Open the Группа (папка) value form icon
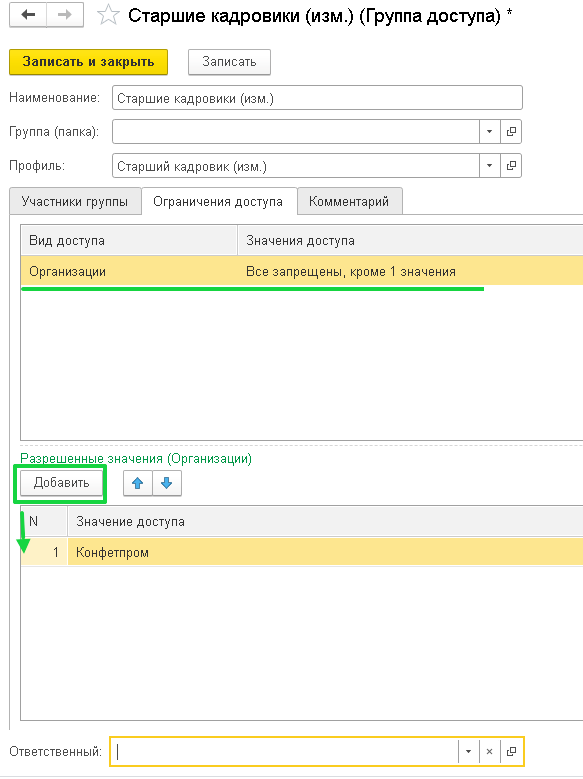The image size is (583, 779). (511, 132)
